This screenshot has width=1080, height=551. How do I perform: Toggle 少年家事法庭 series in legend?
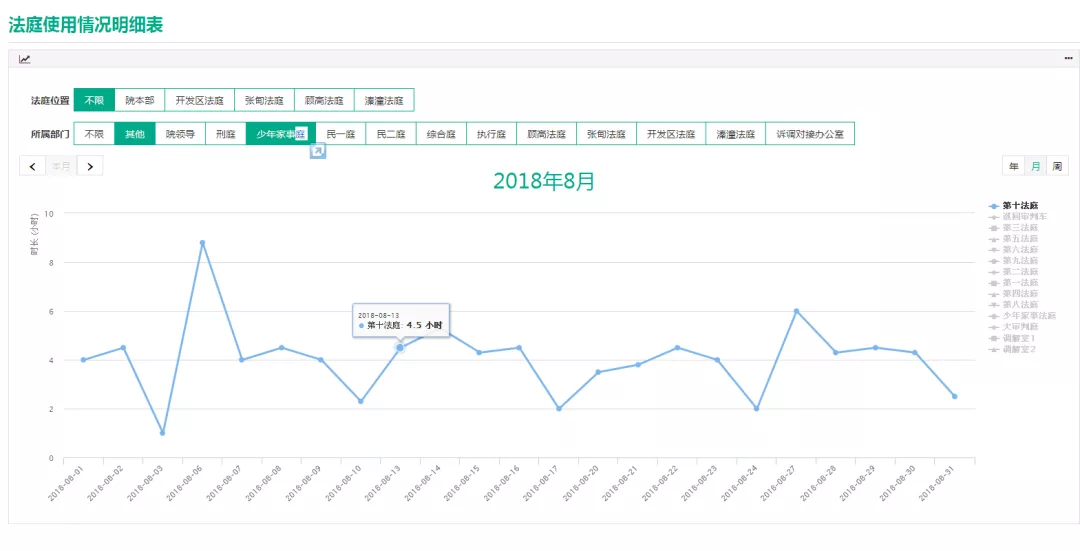pyautogui.click(x=1022, y=315)
